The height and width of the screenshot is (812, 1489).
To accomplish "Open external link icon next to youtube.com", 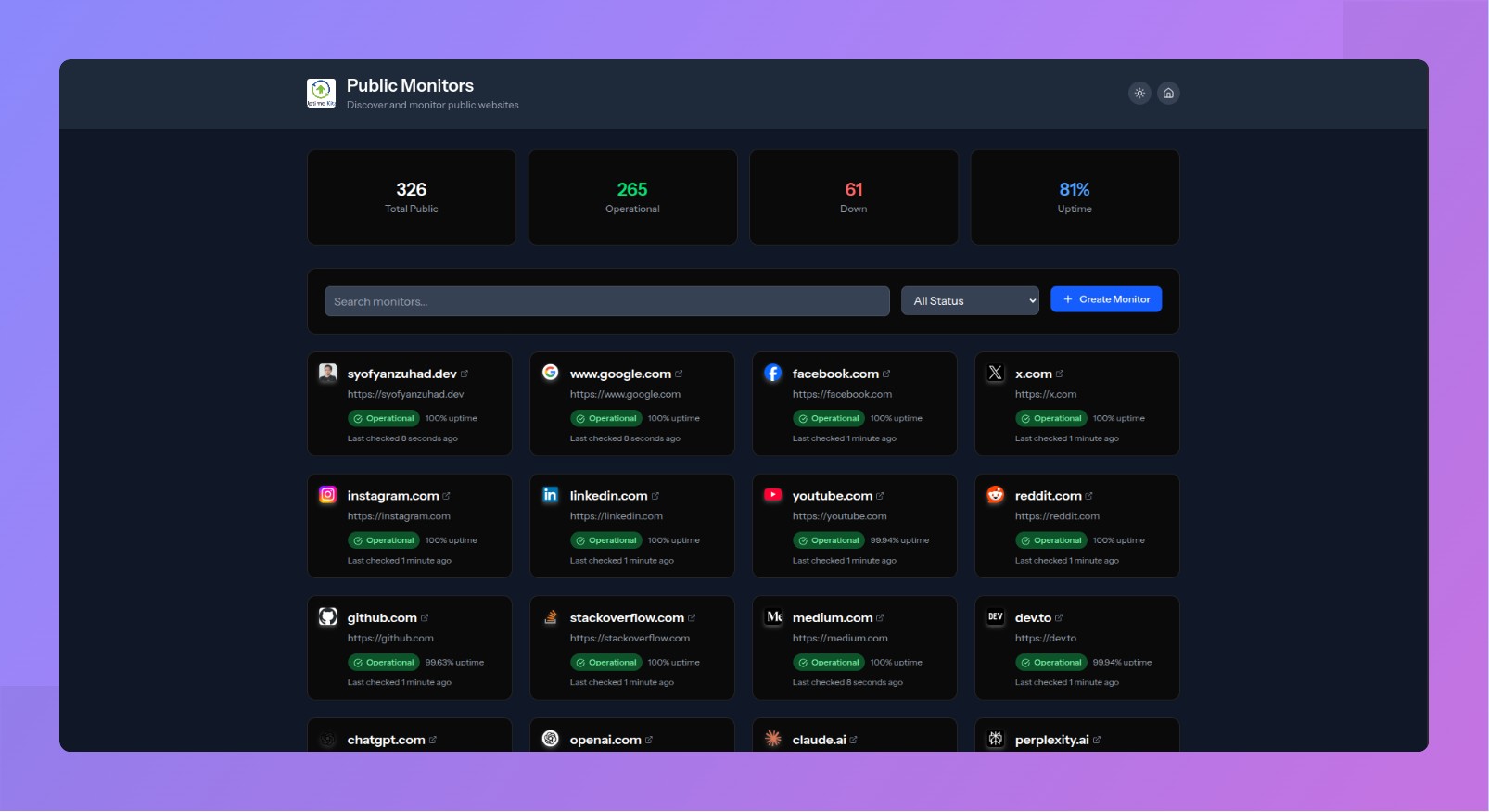I will coord(880,496).
